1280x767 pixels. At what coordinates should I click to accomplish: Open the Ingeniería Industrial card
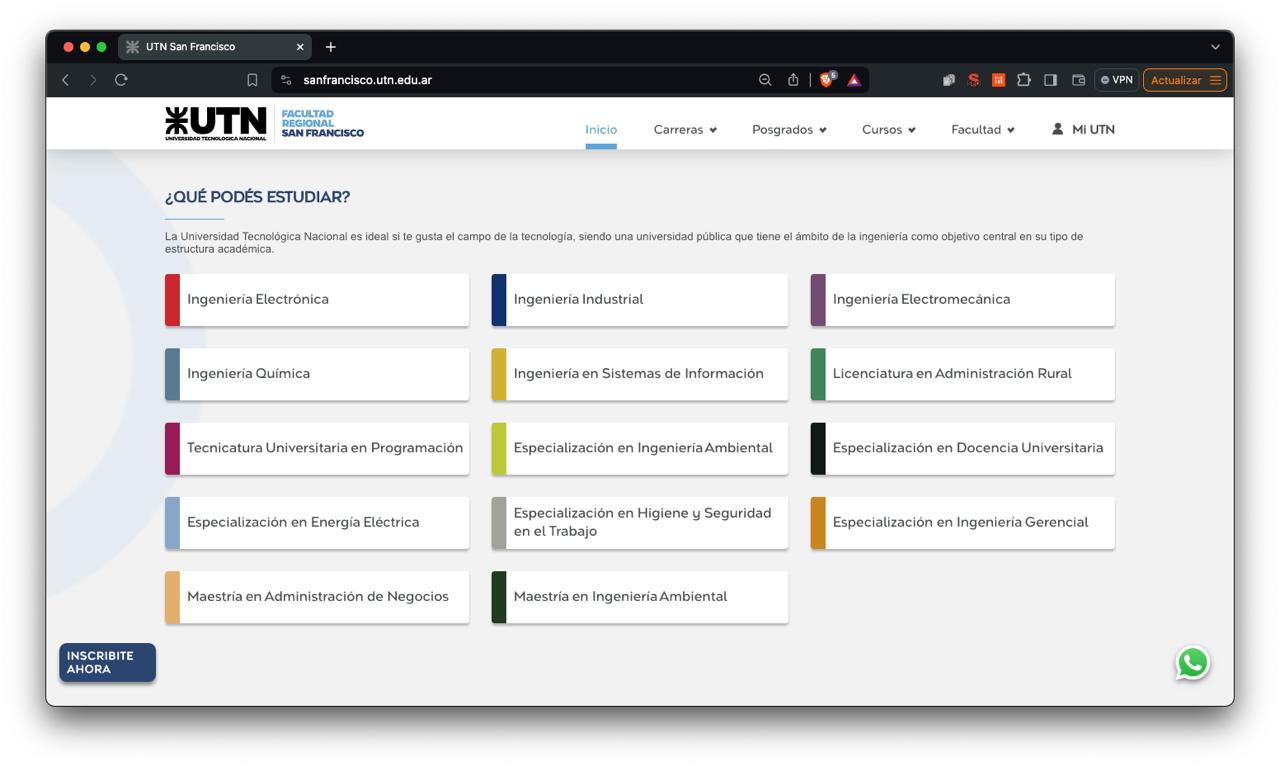pyautogui.click(x=640, y=300)
